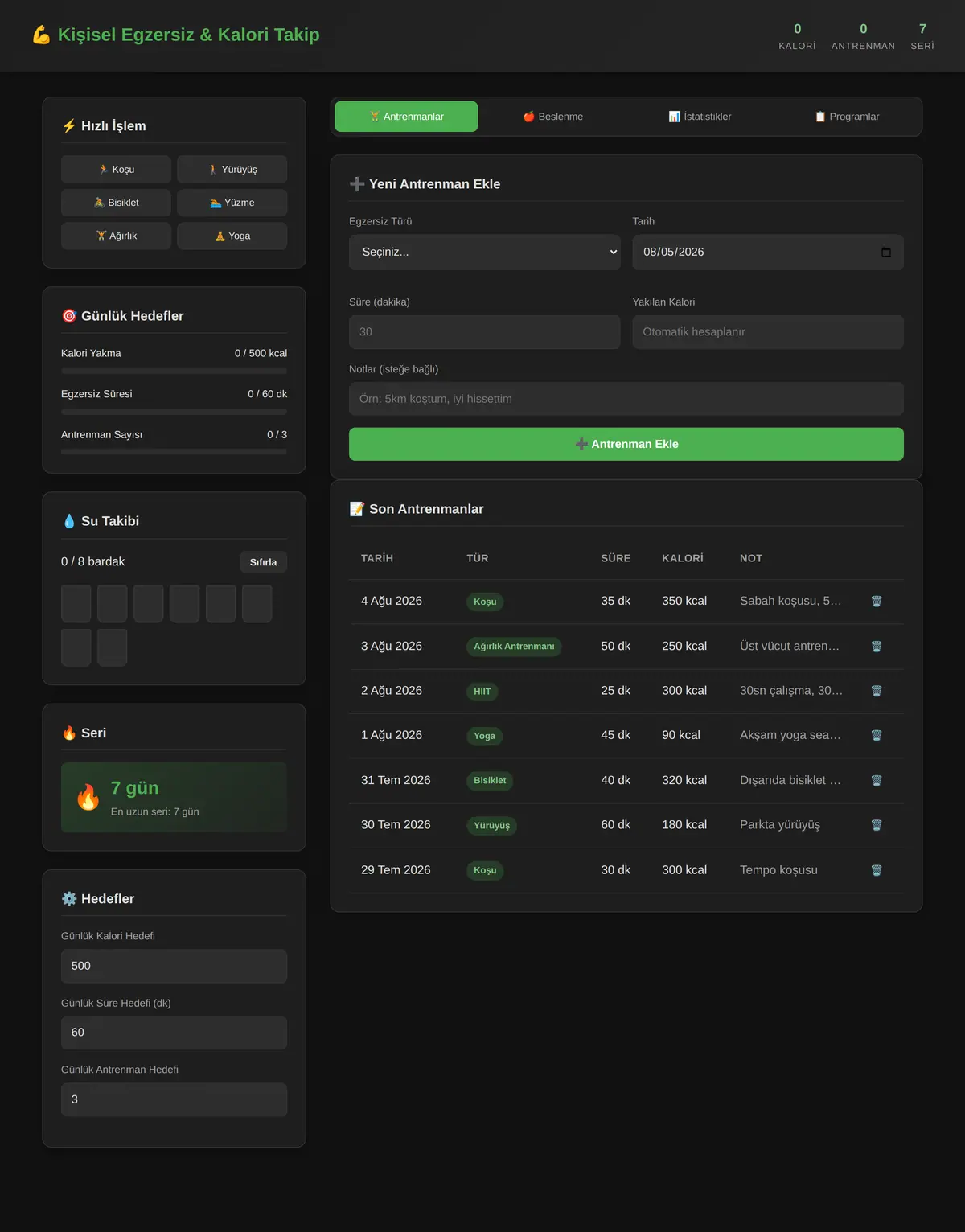Reset water tracker with Sıfırla
Viewport: 965px width, 1232px height.
click(x=263, y=562)
